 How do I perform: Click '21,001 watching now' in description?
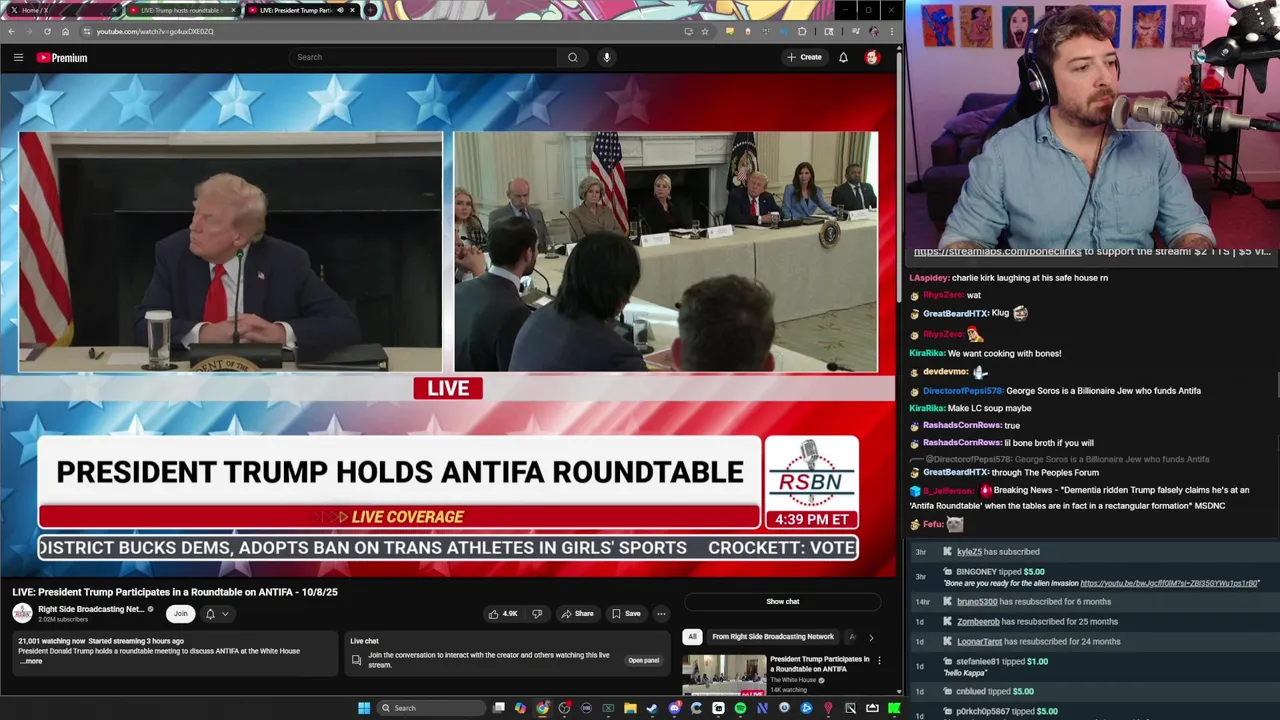[51, 641]
